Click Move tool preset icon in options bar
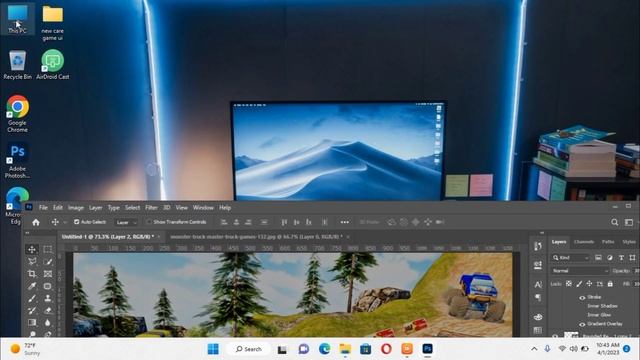 55,222
